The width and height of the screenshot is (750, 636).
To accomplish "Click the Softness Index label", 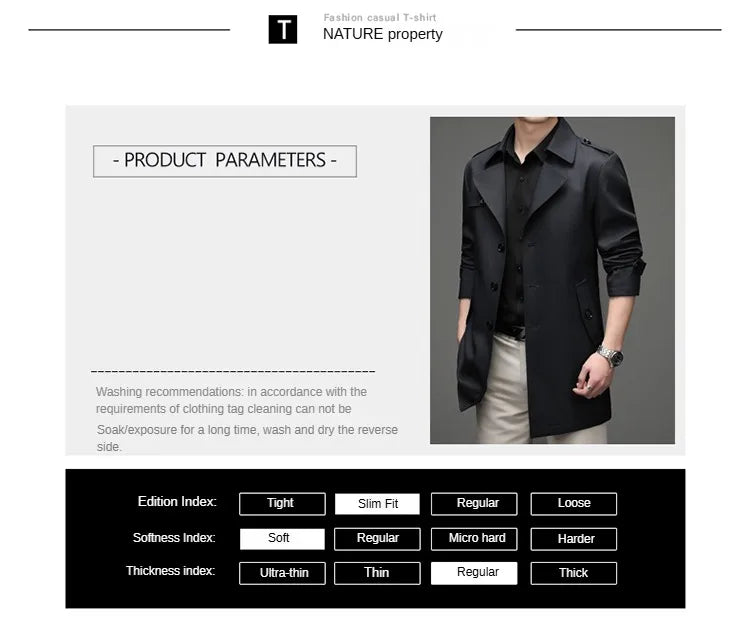I will point(174,538).
